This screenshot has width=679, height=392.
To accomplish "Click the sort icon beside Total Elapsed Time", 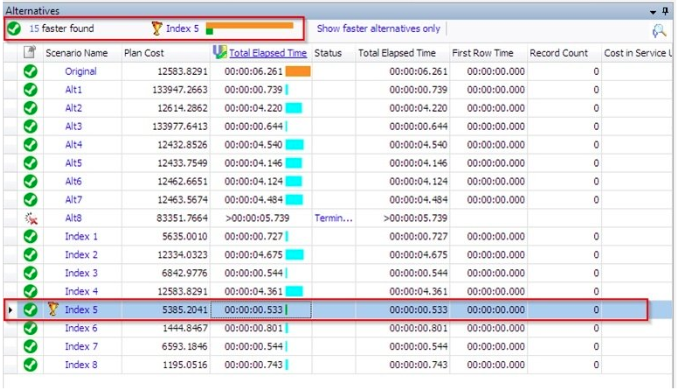I will tap(220, 52).
